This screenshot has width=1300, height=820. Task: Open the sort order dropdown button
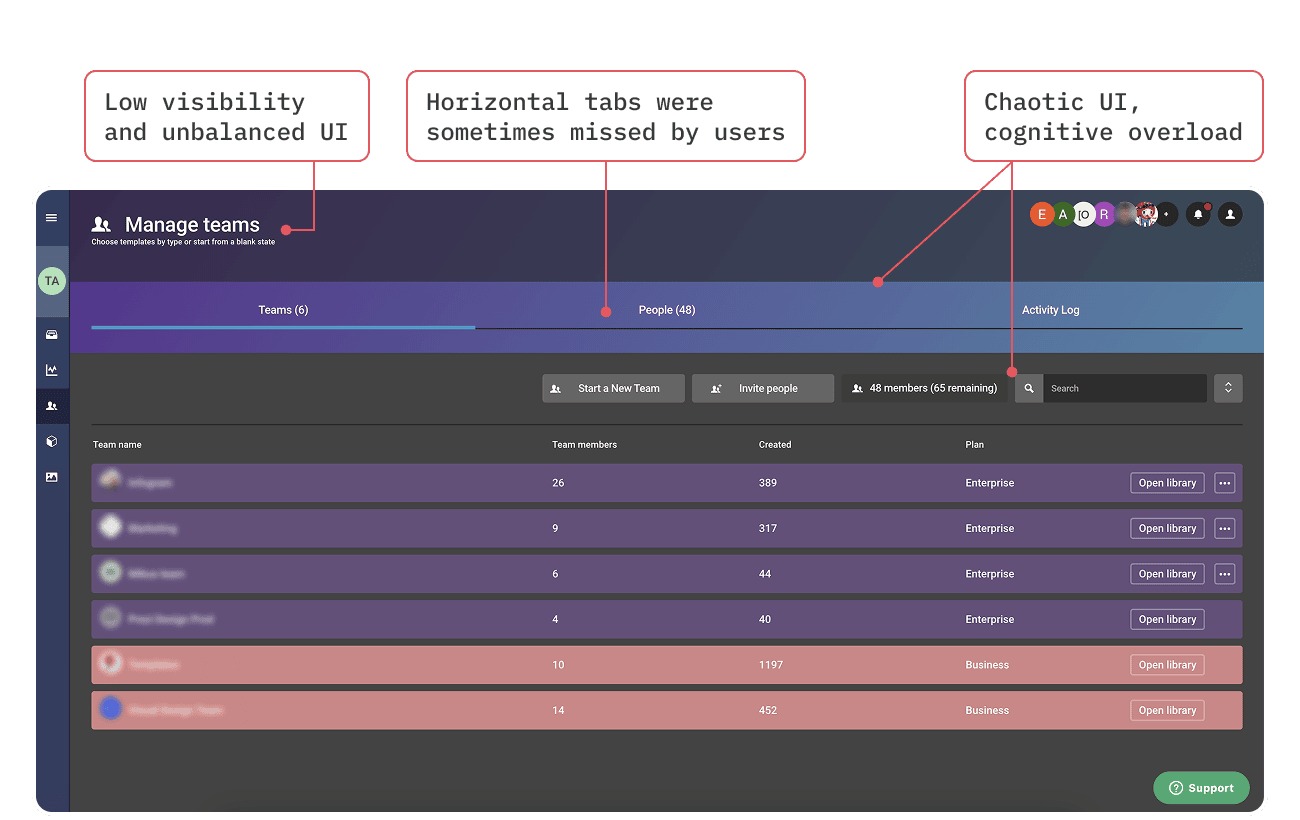coord(1228,388)
